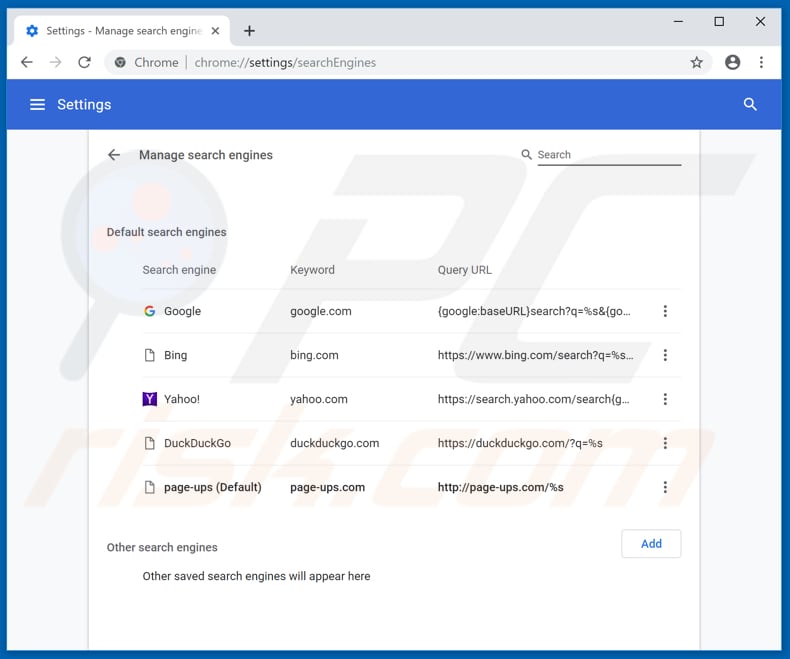Bookmark this page with the star
The height and width of the screenshot is (659, 790).
coord(696,62)
